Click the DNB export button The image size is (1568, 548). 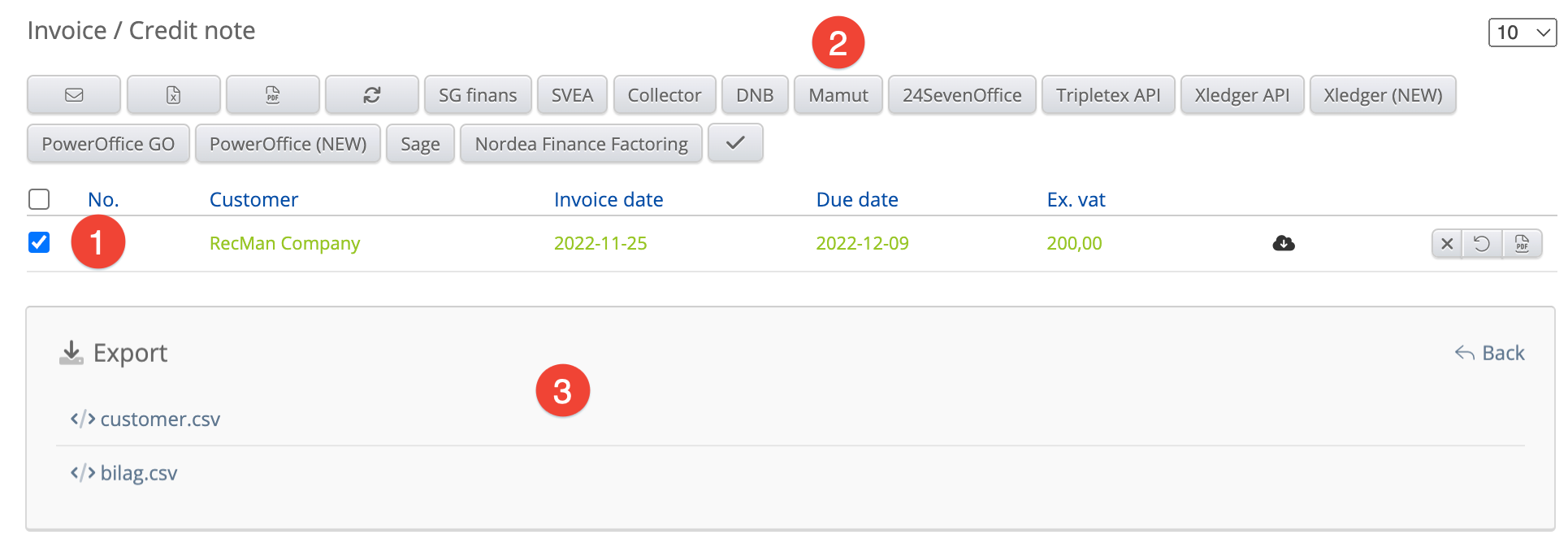coord(755,95)
